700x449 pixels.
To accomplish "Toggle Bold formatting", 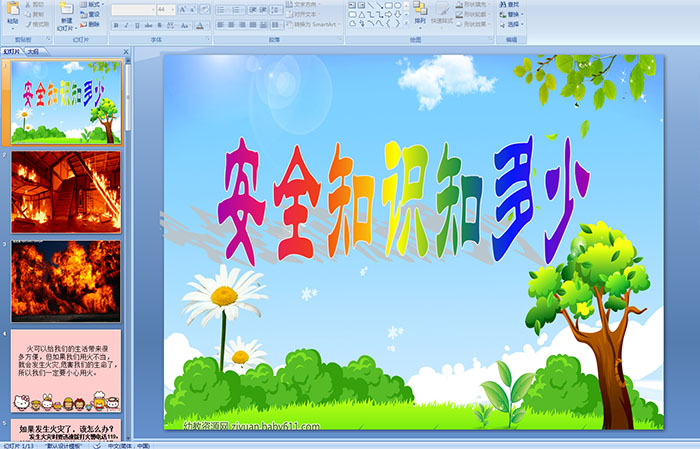I will [116, 25].
